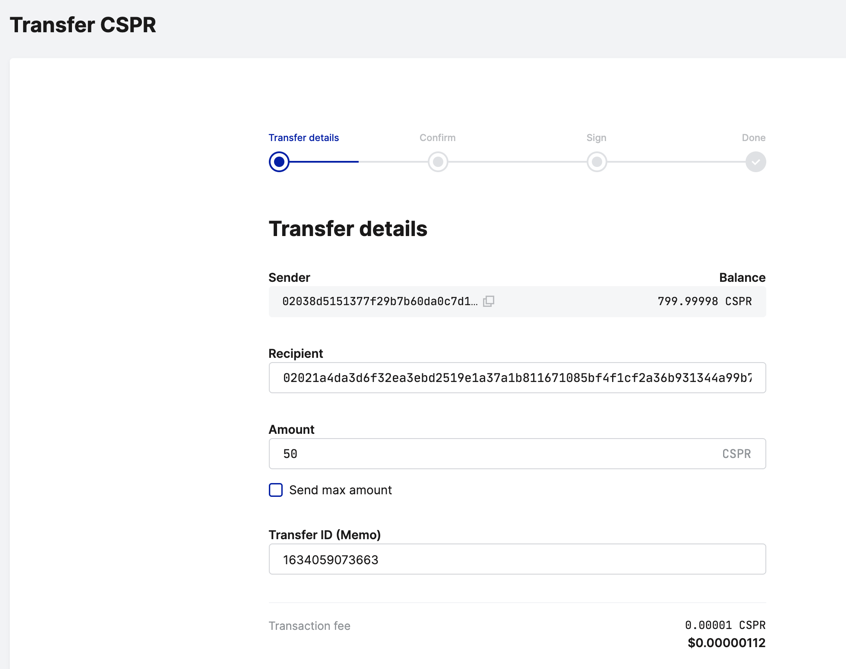Click the Done step checkmark circle
The height and width of the screenshot is (669, 846).
pyautogui.click(x=755, y=162)
